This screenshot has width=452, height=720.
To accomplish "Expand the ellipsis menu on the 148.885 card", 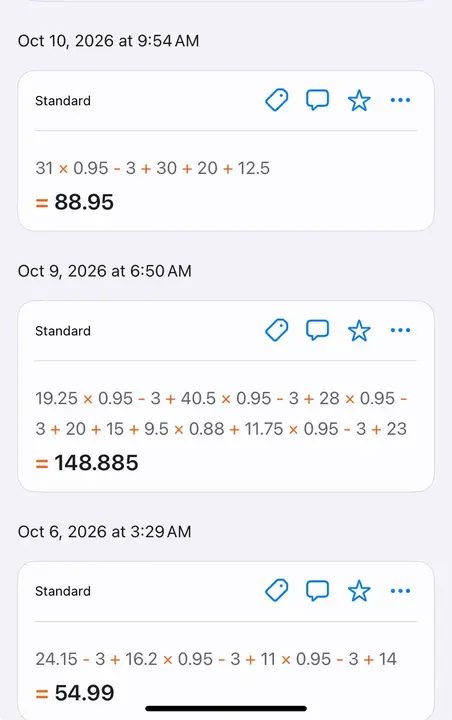I will point(400,330).
